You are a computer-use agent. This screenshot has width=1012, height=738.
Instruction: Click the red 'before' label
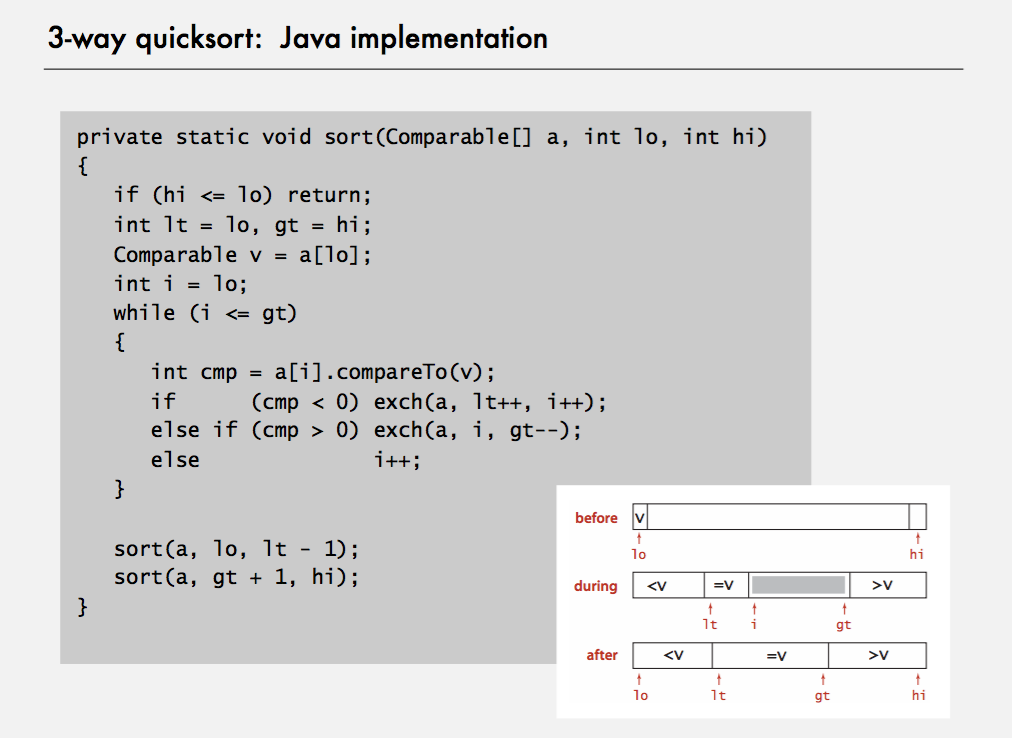point(596,518)
